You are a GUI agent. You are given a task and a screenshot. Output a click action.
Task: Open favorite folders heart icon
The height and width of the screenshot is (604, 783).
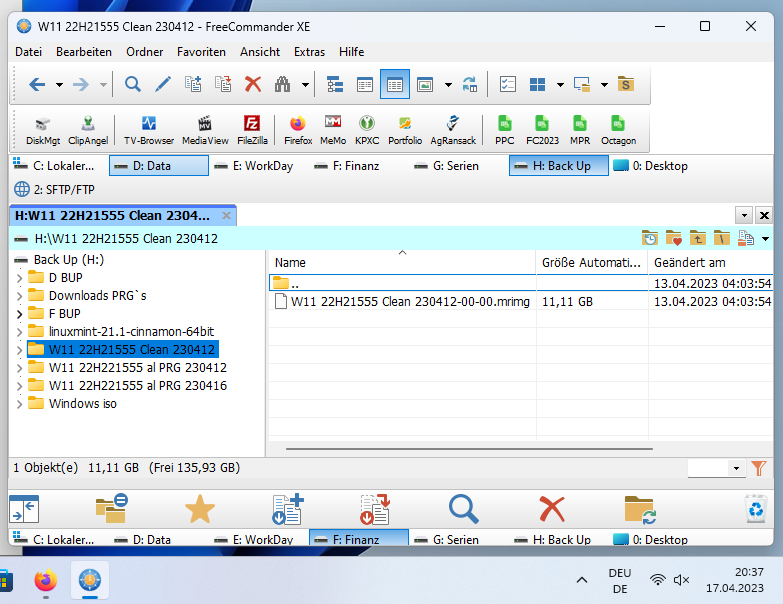pos(674,239)
